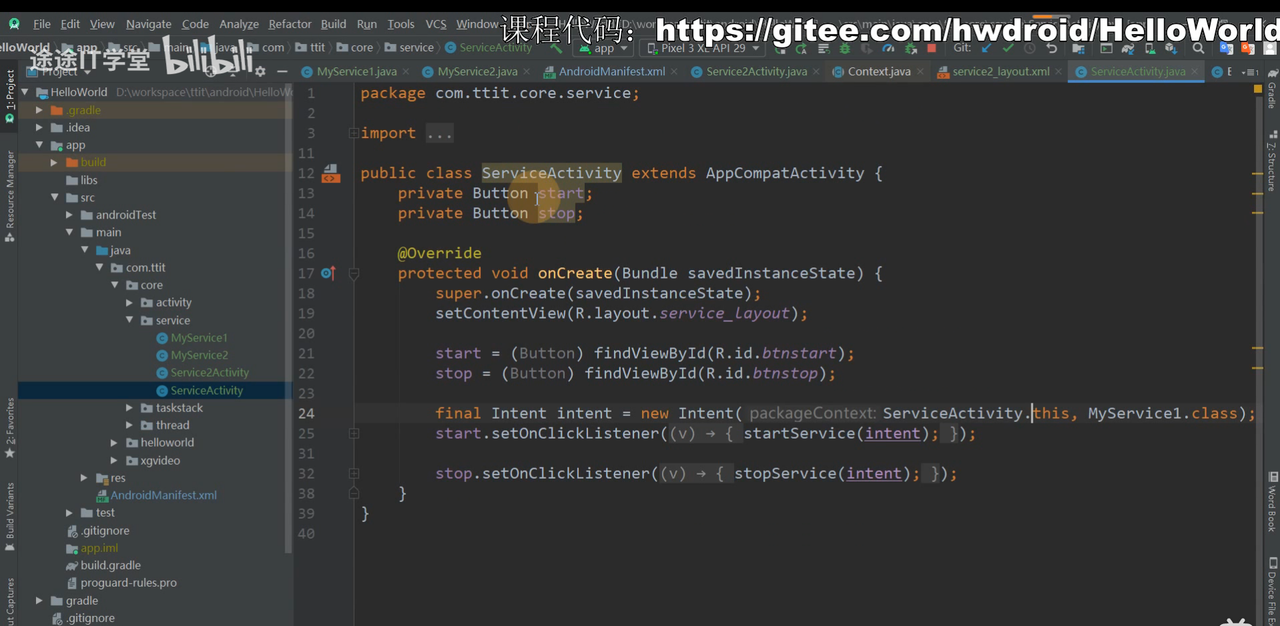Click Git Revert undo arrow icon
The height and width of the screenshot is (626, 1280).
coord(1052,48)
